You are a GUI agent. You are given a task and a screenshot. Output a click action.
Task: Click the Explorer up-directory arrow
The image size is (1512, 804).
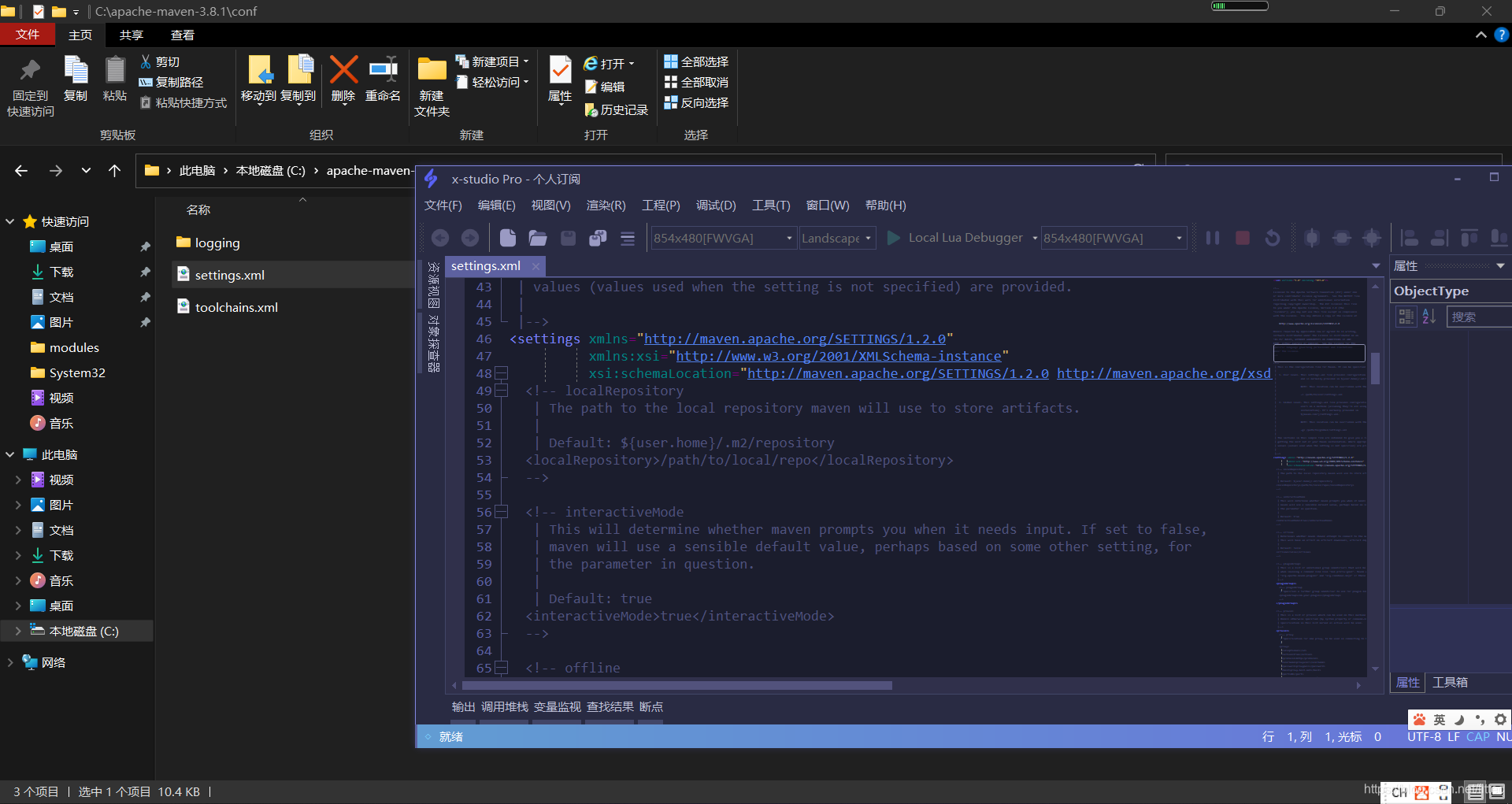point(114,170)
